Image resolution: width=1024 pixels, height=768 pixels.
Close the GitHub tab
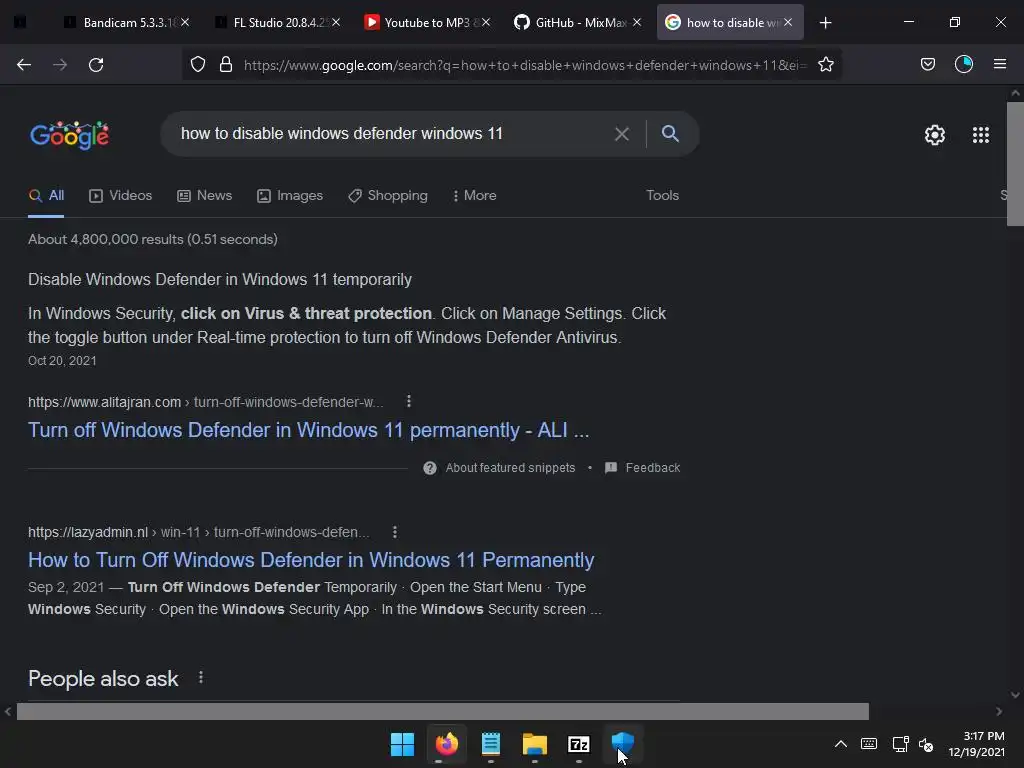[x=637, y=23]
